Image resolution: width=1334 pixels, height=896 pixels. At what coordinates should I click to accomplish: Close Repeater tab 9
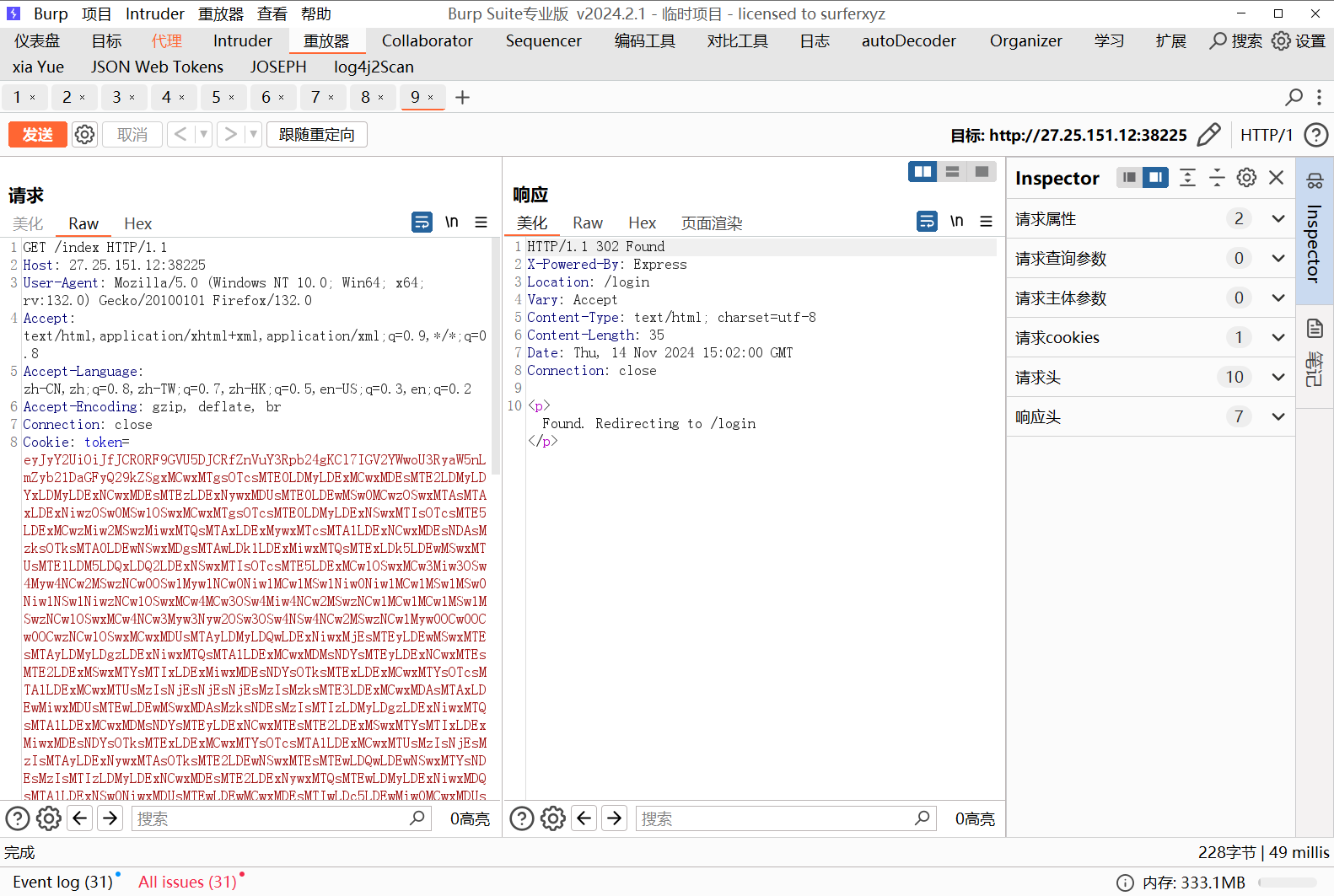(431, 98)
